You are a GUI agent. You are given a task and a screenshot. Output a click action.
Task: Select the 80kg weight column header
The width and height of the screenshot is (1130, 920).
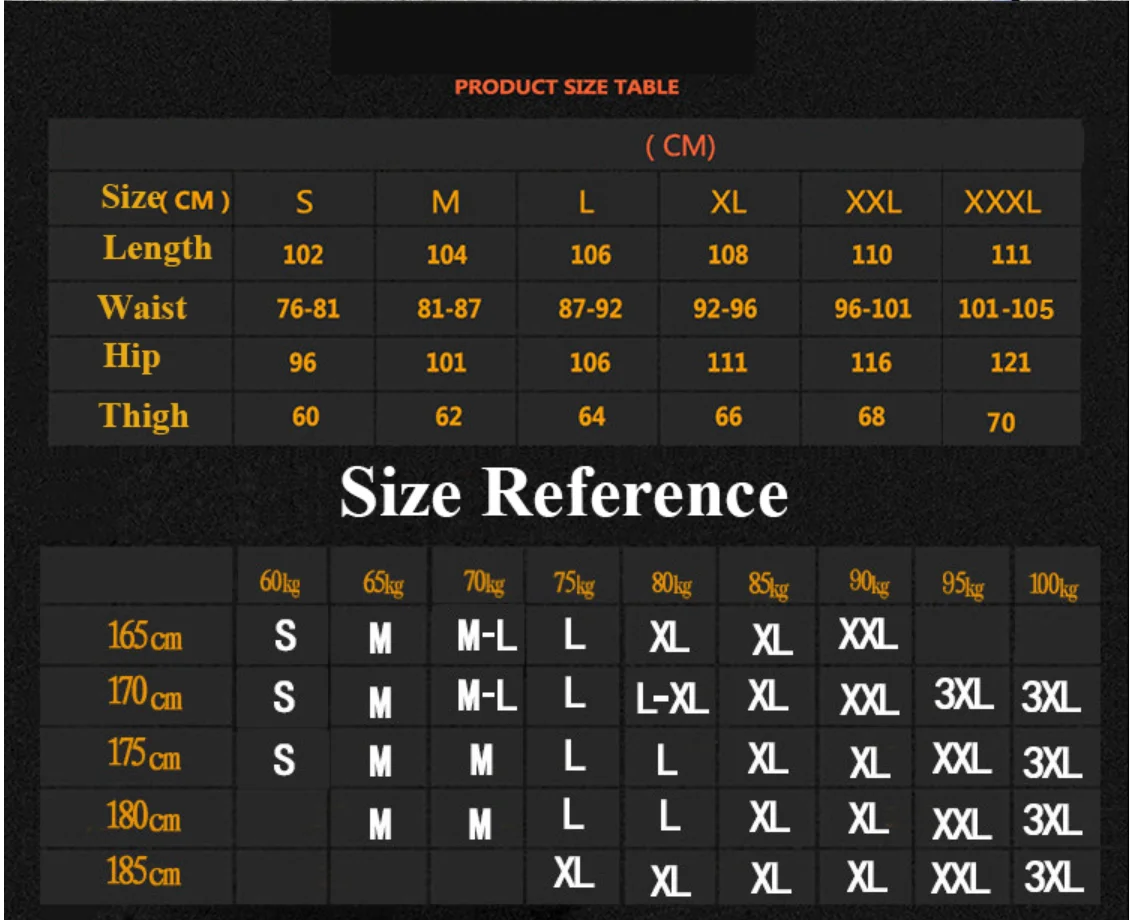(671, 585)
